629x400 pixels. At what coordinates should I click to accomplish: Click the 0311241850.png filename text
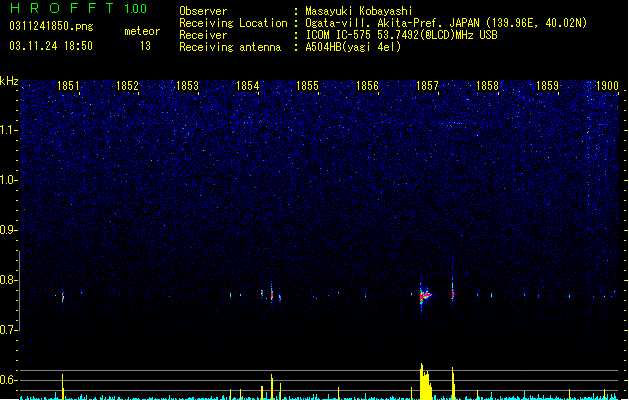point(51,26)
